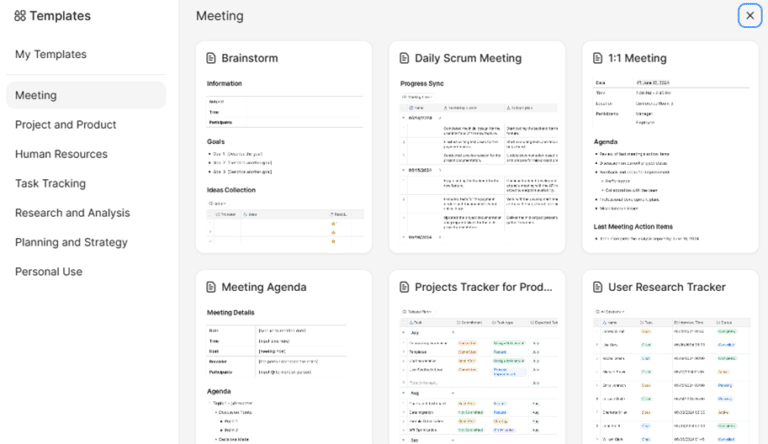768x444 pixels.
Task: Select Planning and Strategy category
Action: coord(72,242)
